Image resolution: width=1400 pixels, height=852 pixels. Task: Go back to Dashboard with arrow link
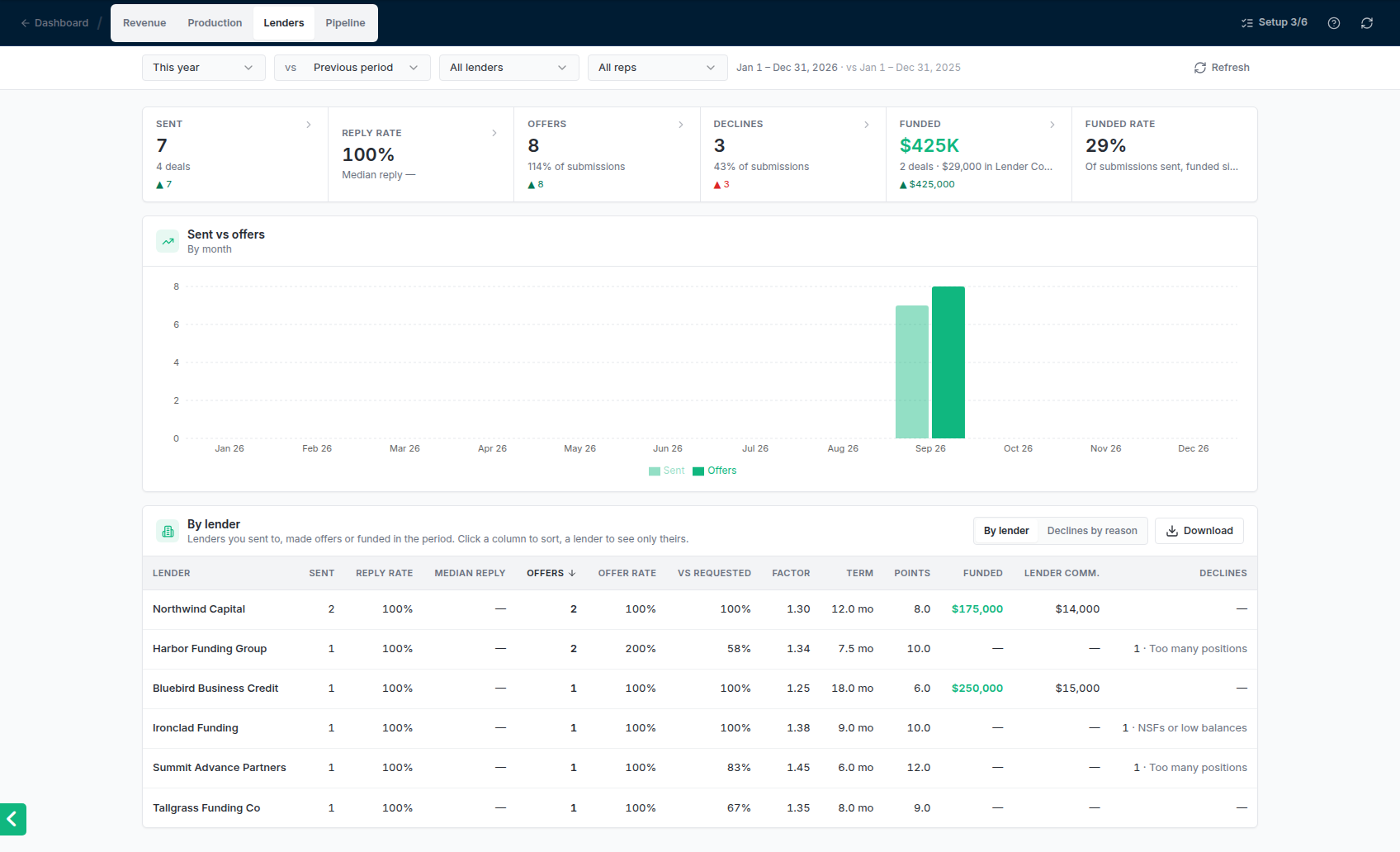pyautogui.click(x=54, y=23)
